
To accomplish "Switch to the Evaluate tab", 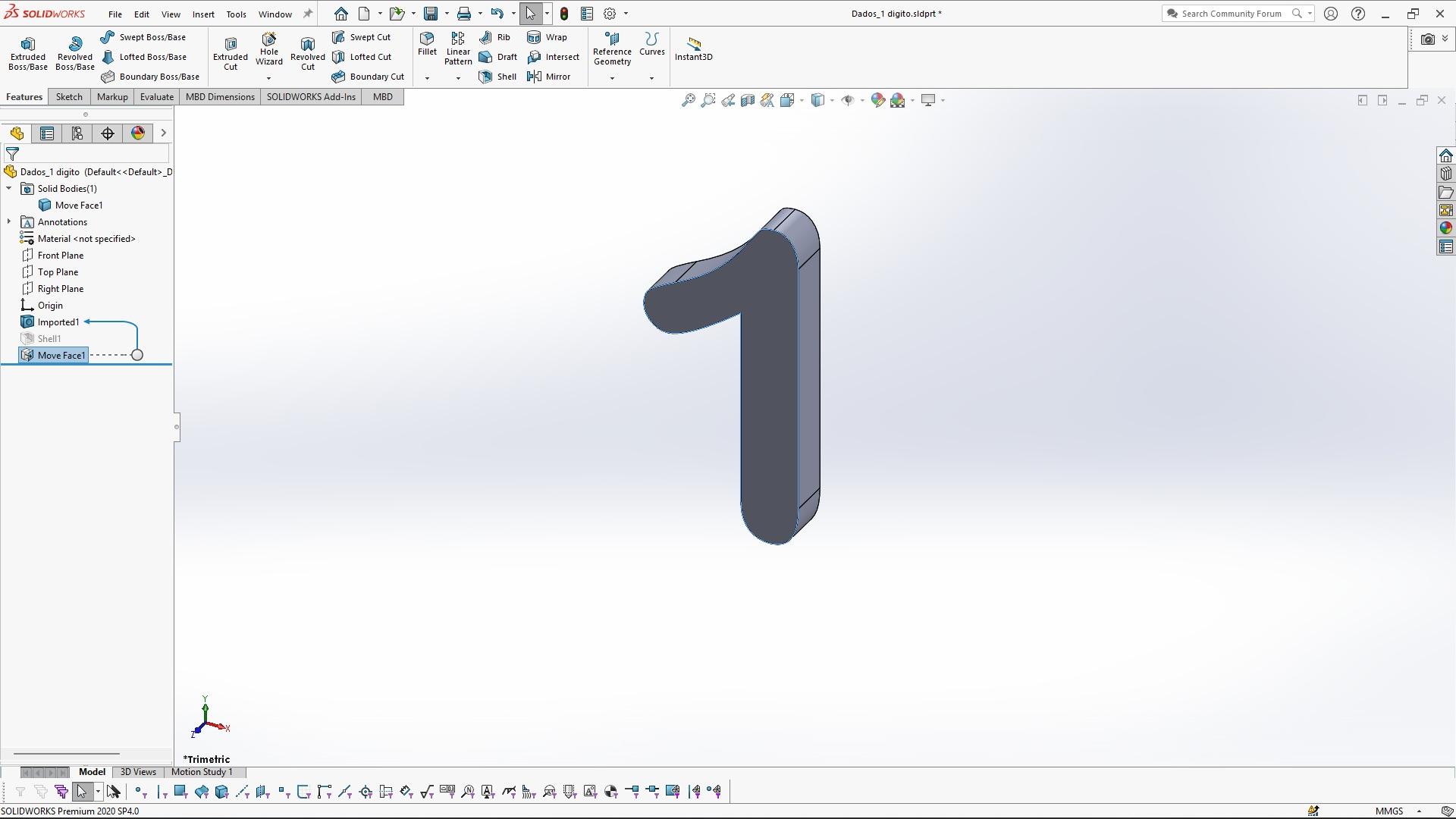I will [157, 97].
